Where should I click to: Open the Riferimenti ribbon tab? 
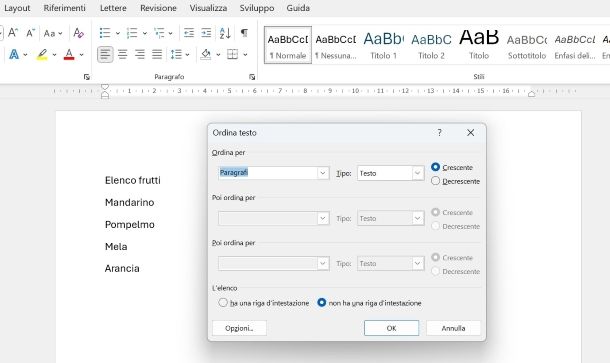click(x=64, y=8)
